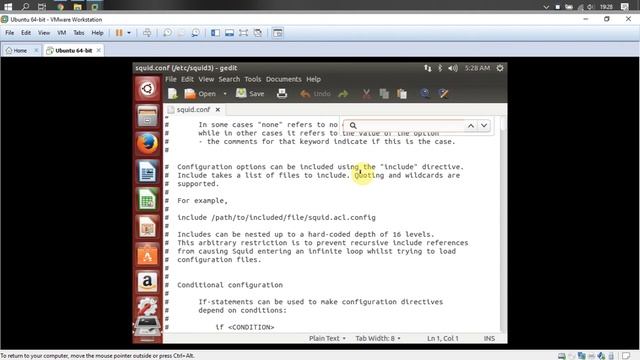Viewport: 640px width, 360px height.
Task: Open gedit File menu
Action: pos(171,79)
